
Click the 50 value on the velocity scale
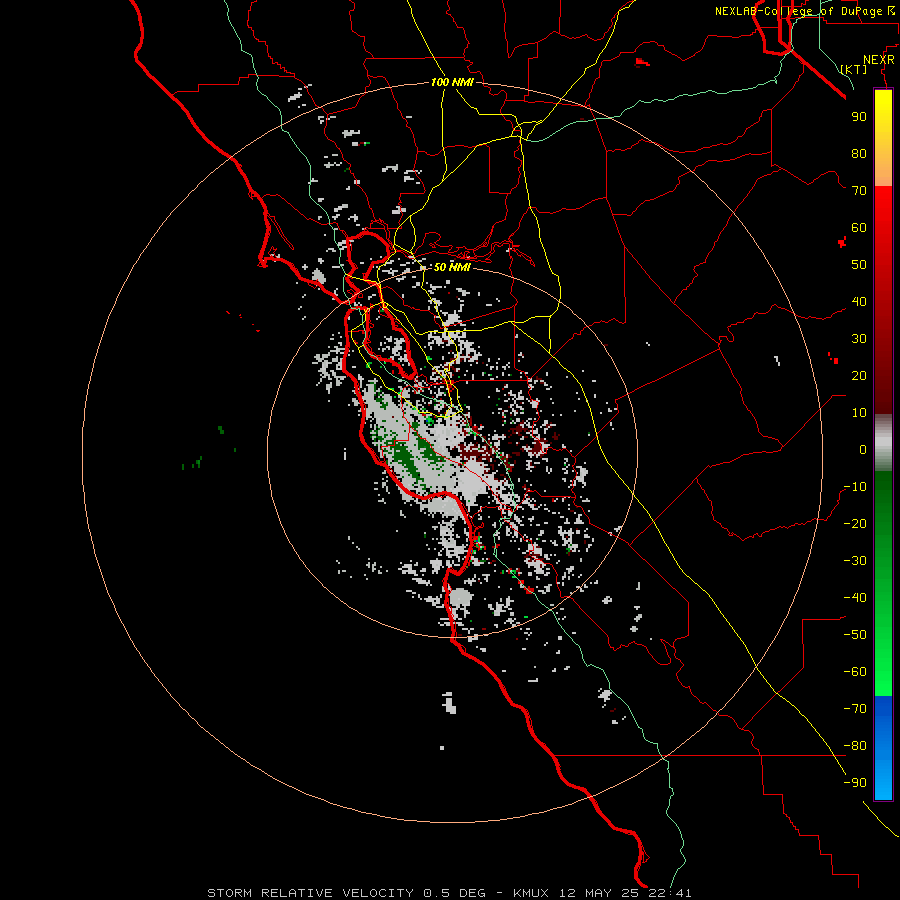pos(859,265)
